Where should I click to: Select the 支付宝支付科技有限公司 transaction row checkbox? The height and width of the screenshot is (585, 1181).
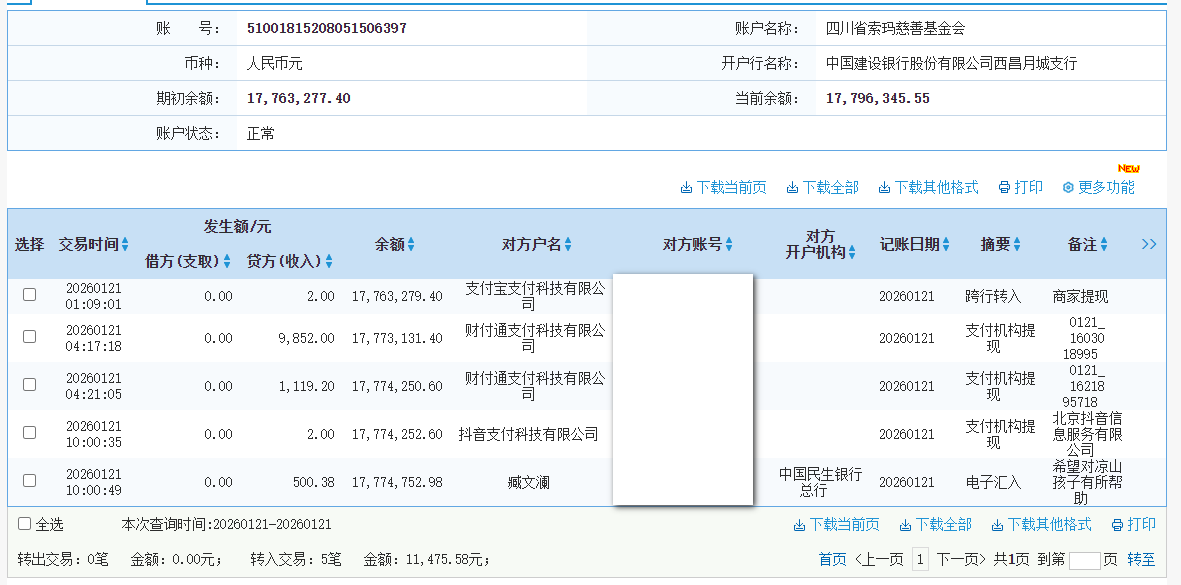(28, 294)
